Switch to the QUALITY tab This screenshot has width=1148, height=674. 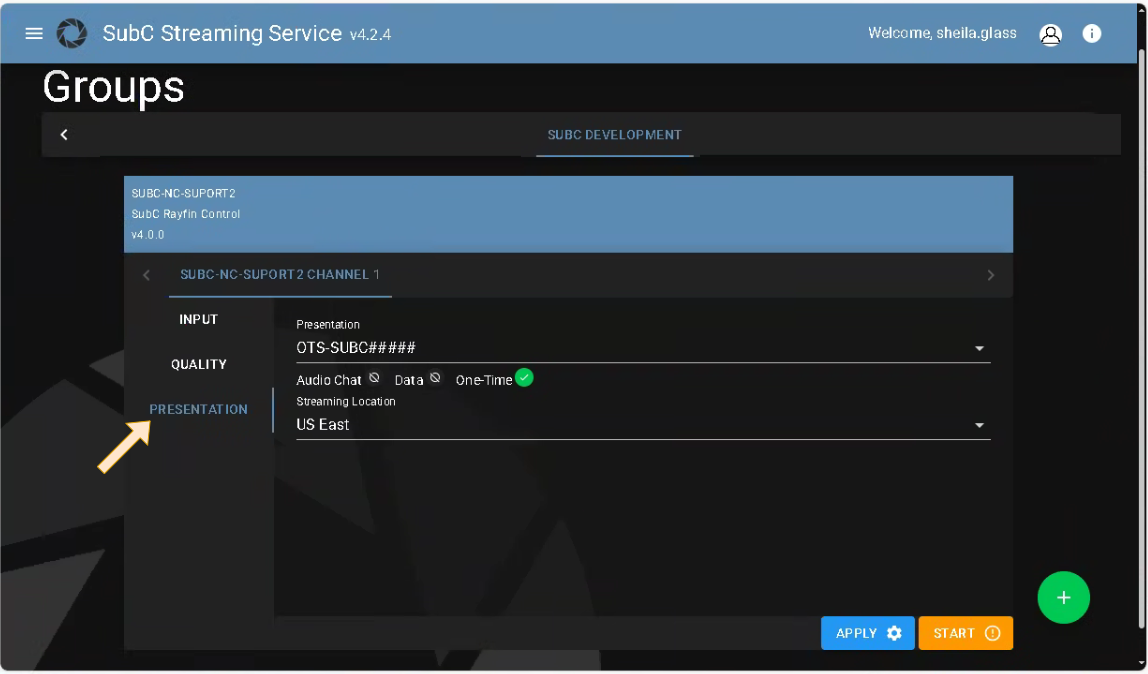pyautogui.click(x=198, y=365)
